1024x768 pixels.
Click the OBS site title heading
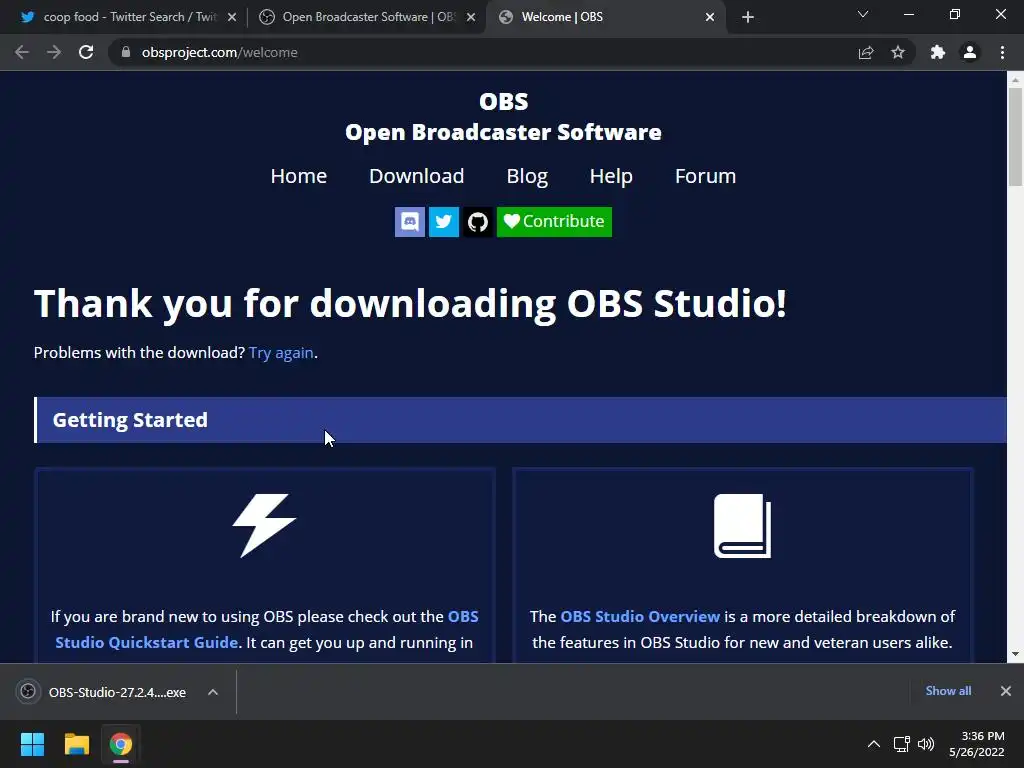[x=504, y=101]
